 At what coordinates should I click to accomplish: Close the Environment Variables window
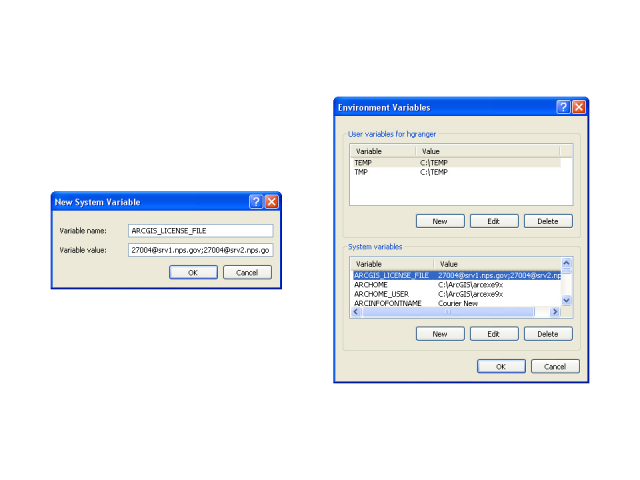(x=579, y=107)
